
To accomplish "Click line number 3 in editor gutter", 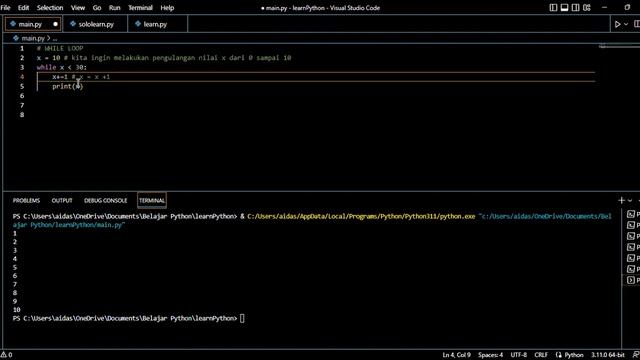I will tap(22, 67).
